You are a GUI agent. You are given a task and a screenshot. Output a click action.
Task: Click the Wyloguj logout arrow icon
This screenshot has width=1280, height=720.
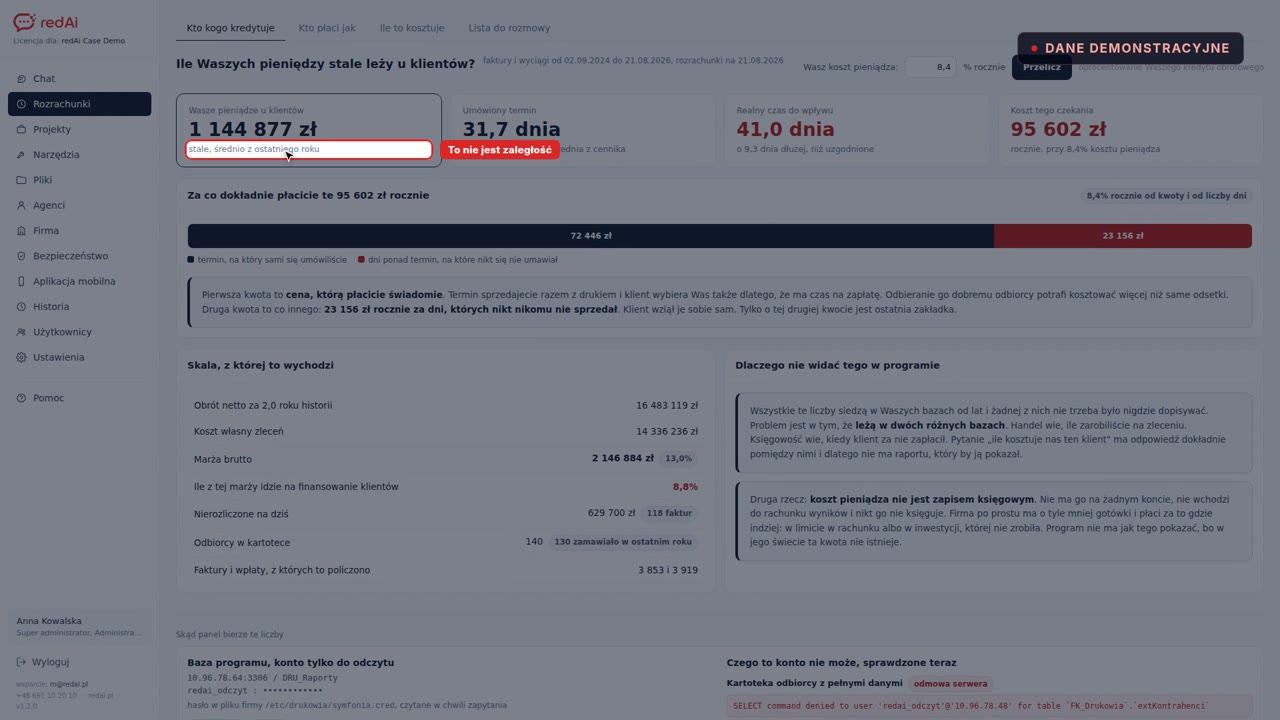[22, 662]
